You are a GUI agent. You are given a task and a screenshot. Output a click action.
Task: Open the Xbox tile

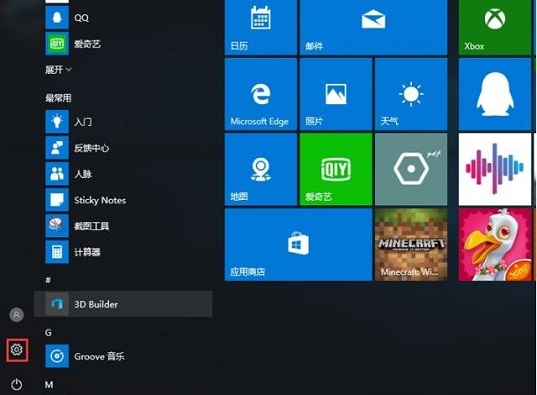point(495,27)
